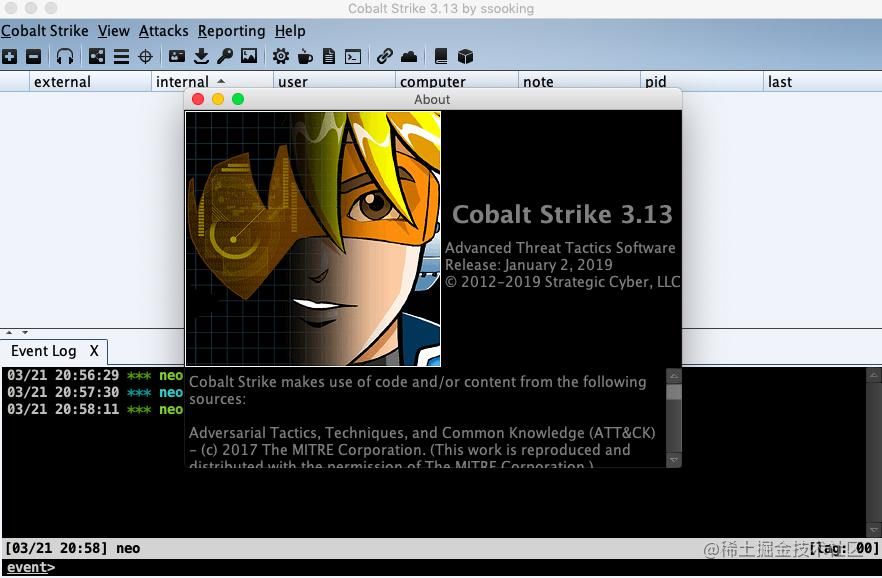Click the Event Log scrollbar up arrow
The width and height of the screenshot is (882, 578).
[x=874, y=375]
